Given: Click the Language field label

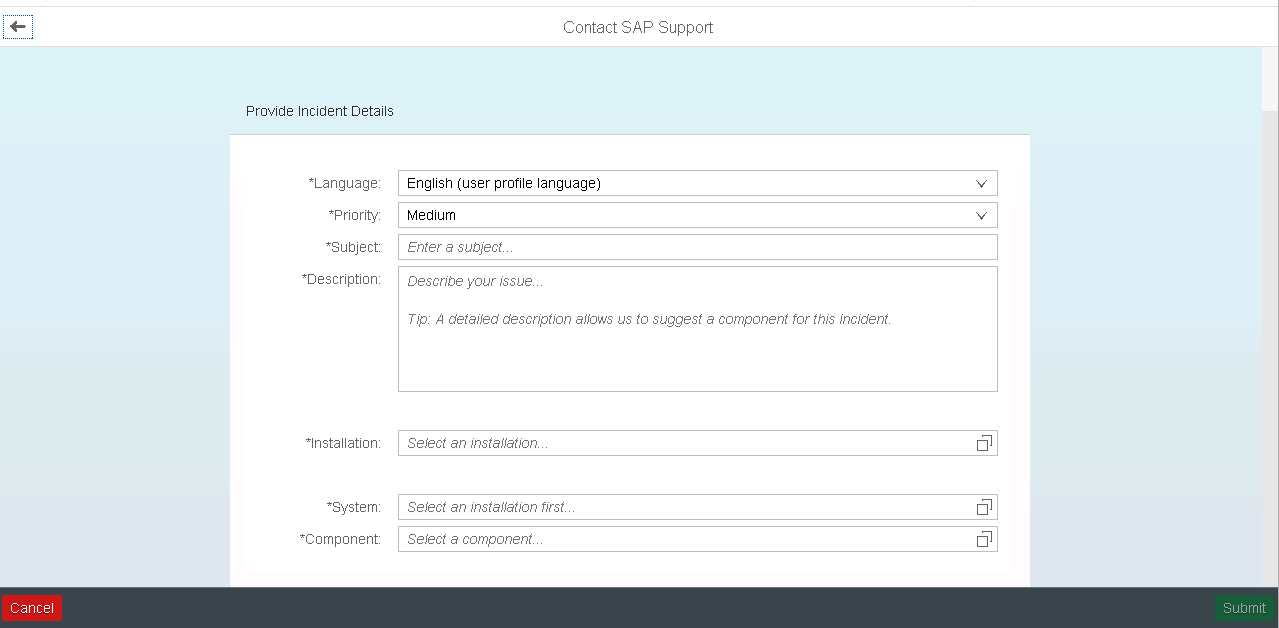Looking at the screenshot, I should pos(345,184).
